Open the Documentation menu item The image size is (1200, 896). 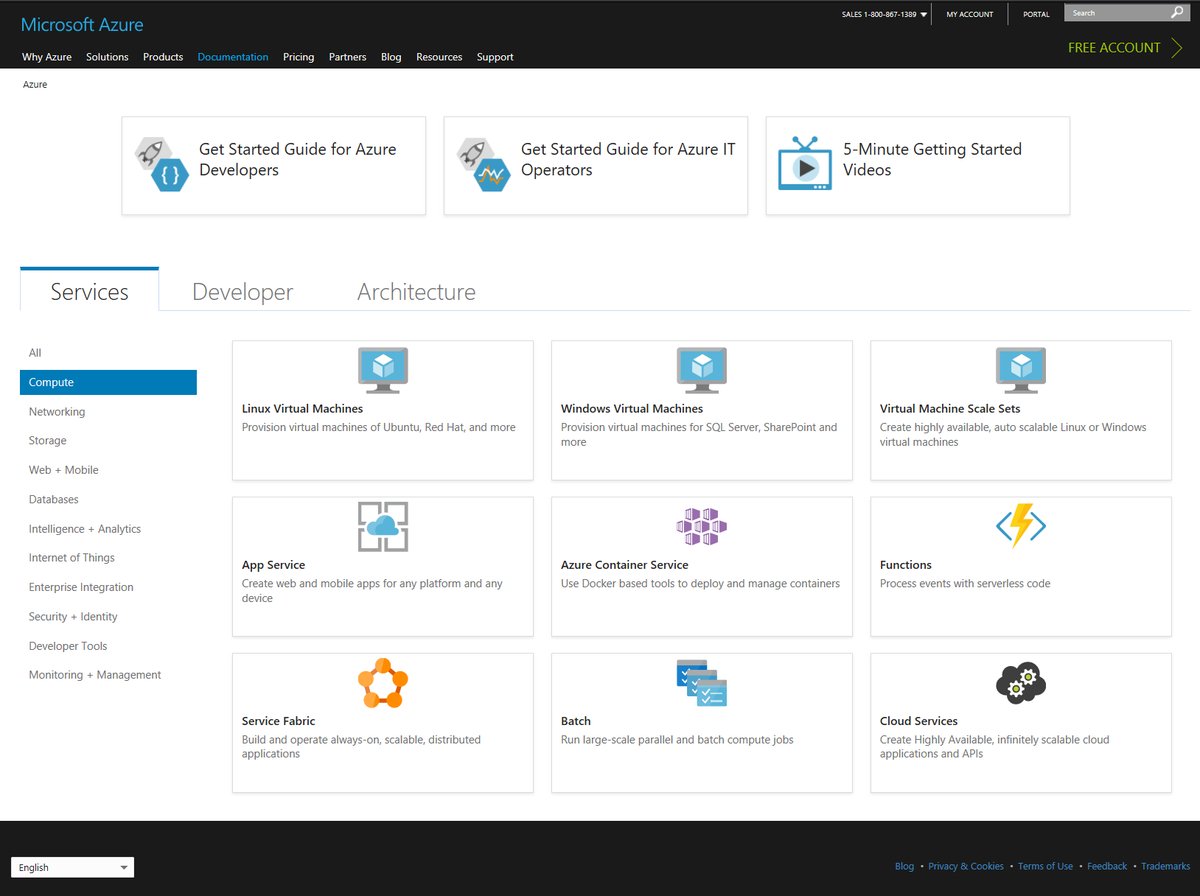click(x=233, y=57)
